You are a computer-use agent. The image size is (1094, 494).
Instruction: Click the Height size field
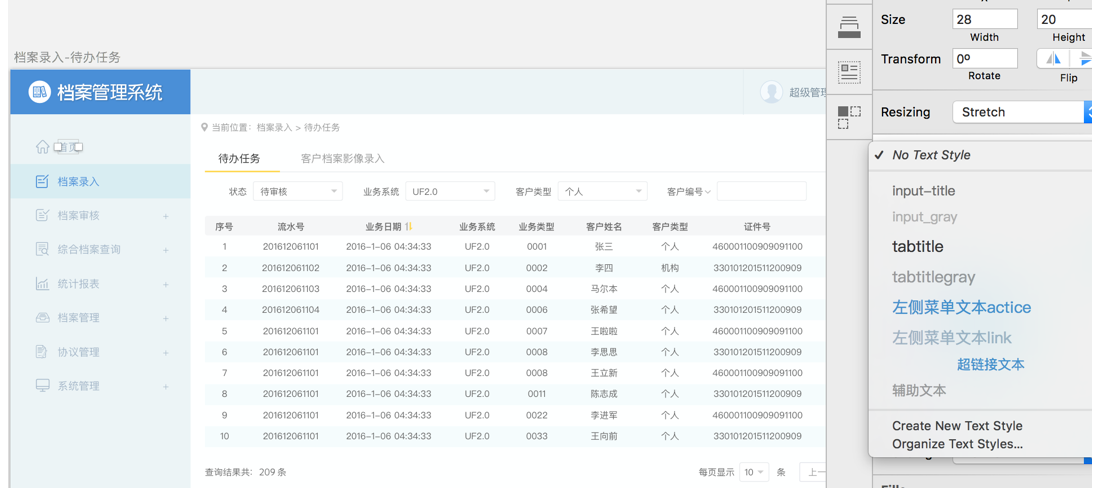[x=1065, y=20]
